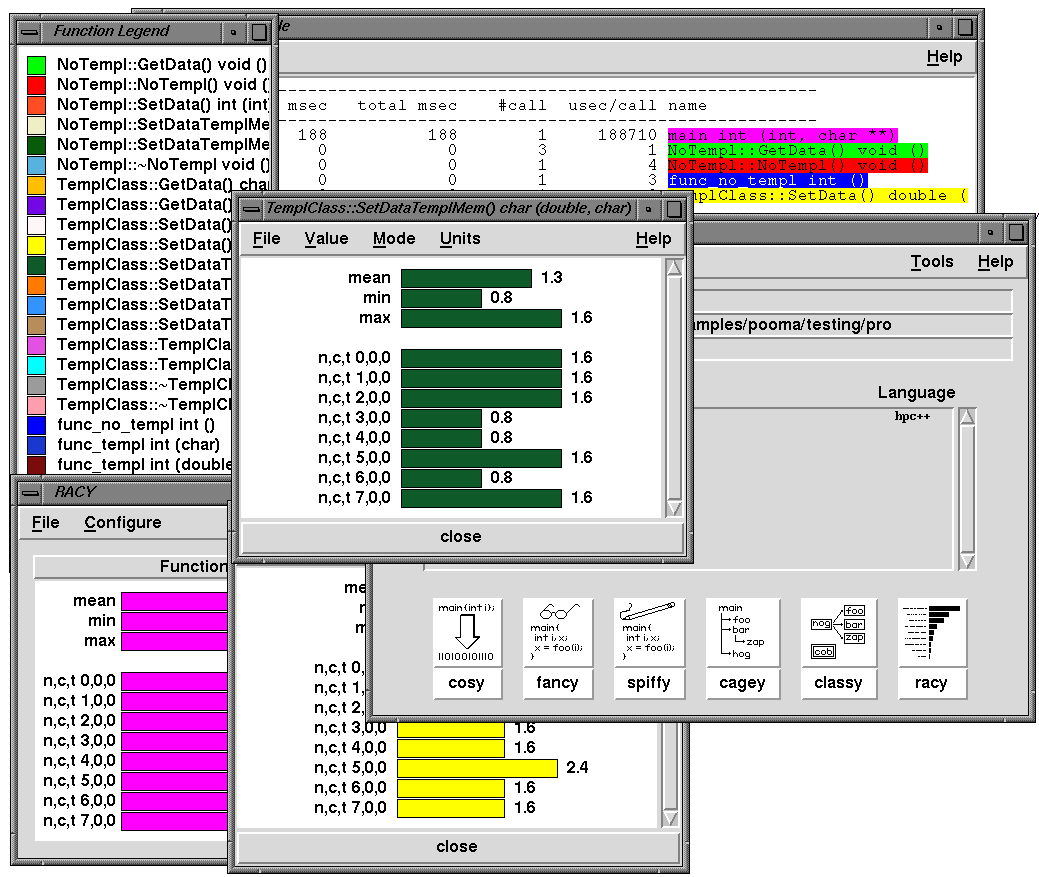The height and width of the screenshot is (877, 1039).
Task: Open Function Legend window menu button
Action: click(29, 31)
